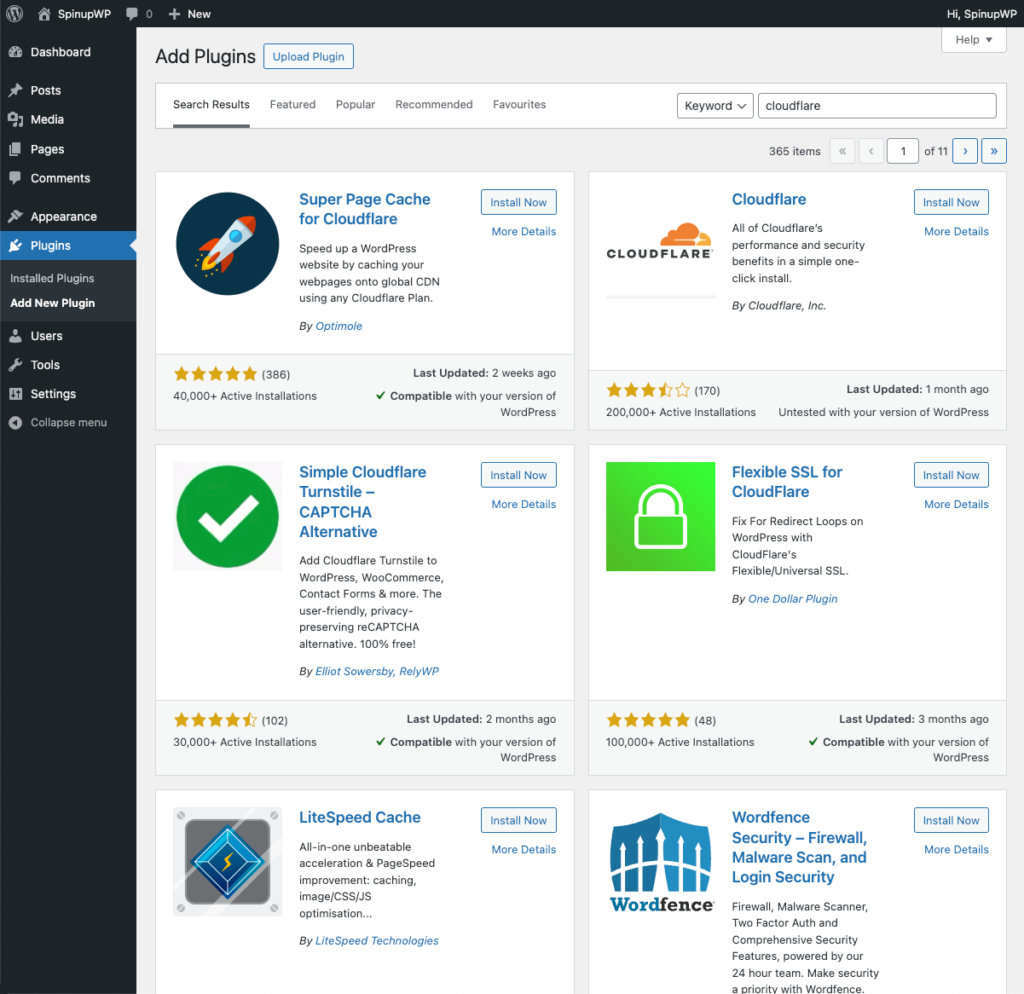1024x994 pixels.
Task: Click inside the cloudflare search field
Action: 876,105
